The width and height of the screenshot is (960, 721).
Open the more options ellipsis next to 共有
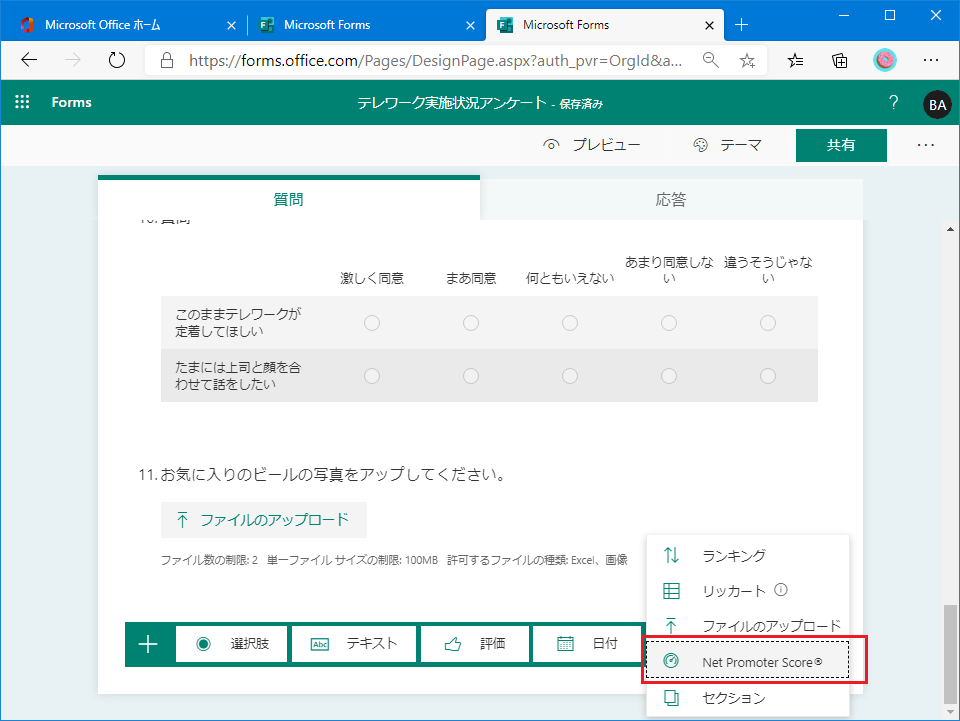point(925,145)
